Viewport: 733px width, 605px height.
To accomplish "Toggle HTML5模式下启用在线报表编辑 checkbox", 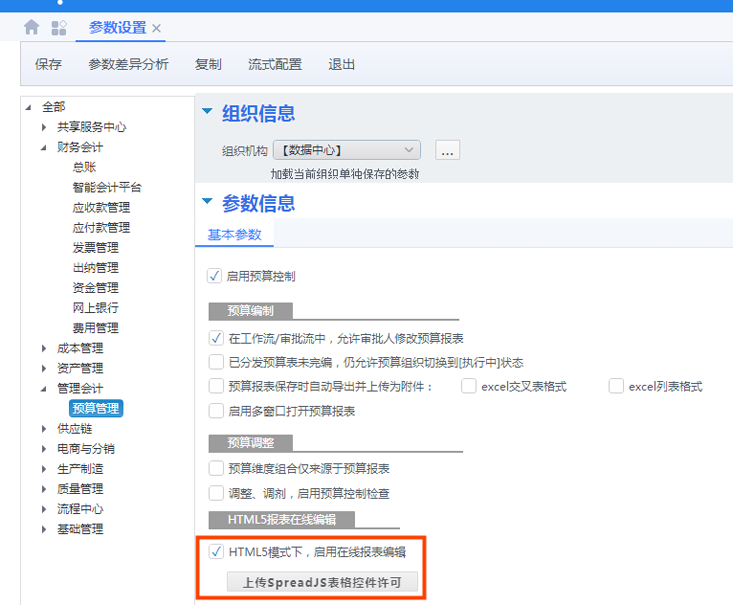I will tap(216, 551).
